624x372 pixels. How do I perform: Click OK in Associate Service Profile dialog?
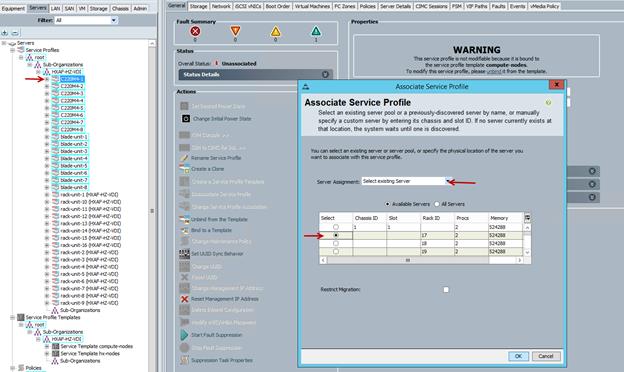[518, 356]
